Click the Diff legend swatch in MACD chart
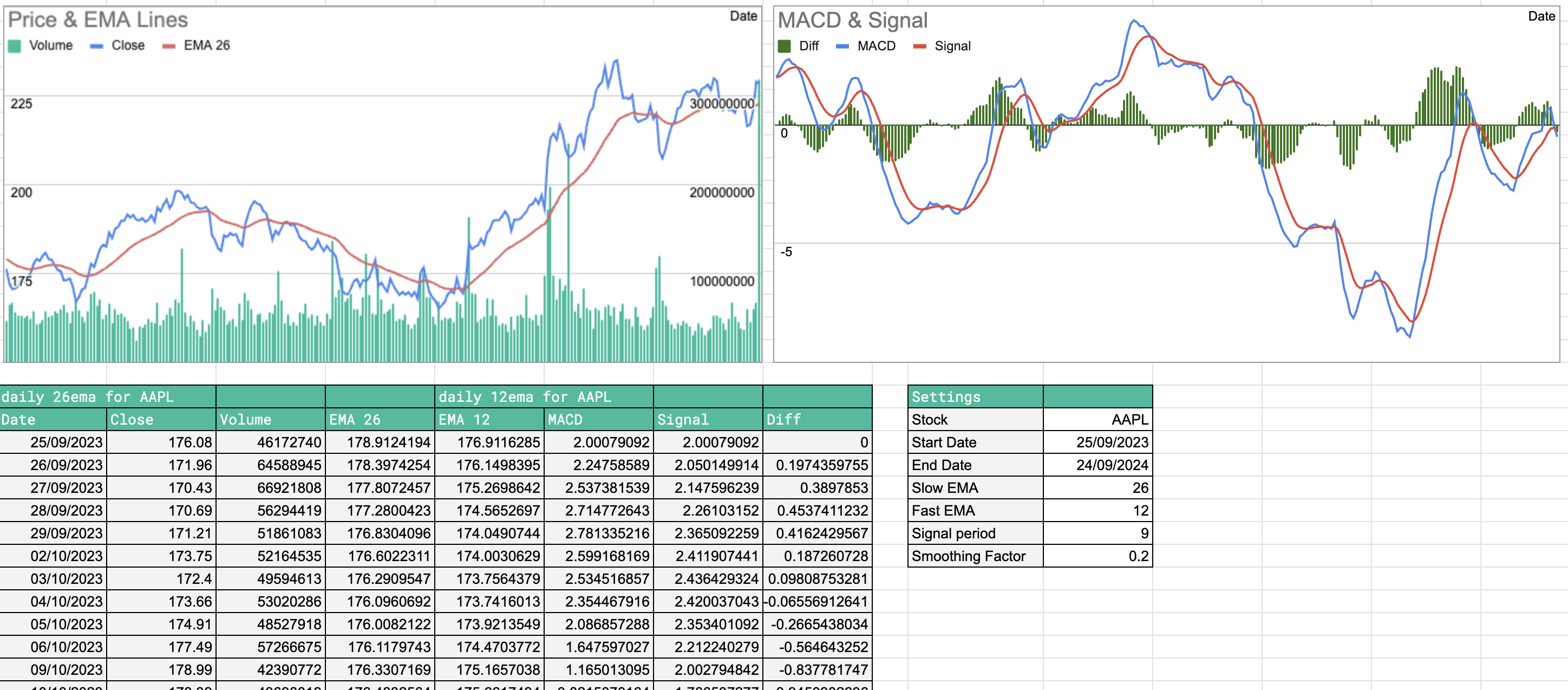The image size is (1568, 690). pyautogui.click(x=784, y=46)
